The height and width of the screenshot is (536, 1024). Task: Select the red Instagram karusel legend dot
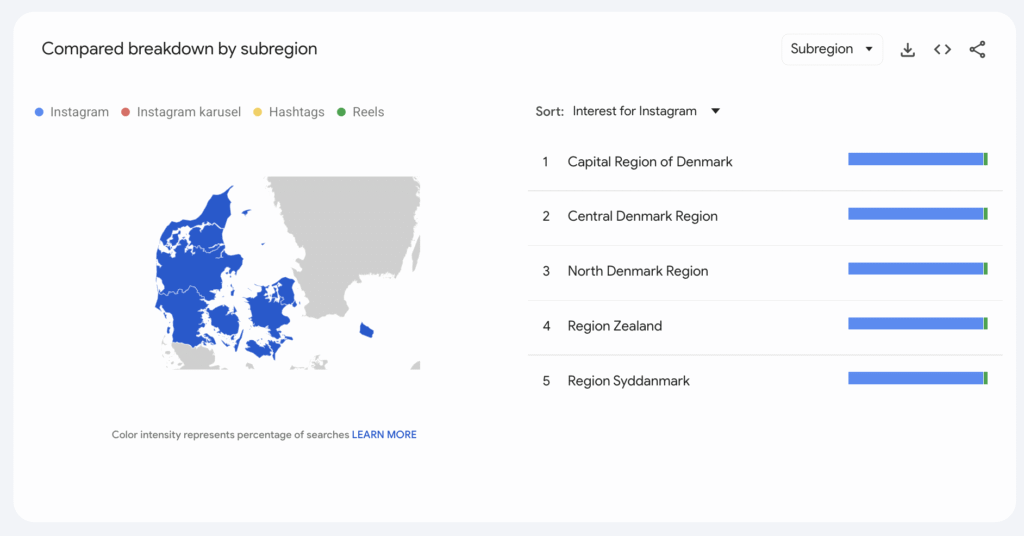point(125,112)
